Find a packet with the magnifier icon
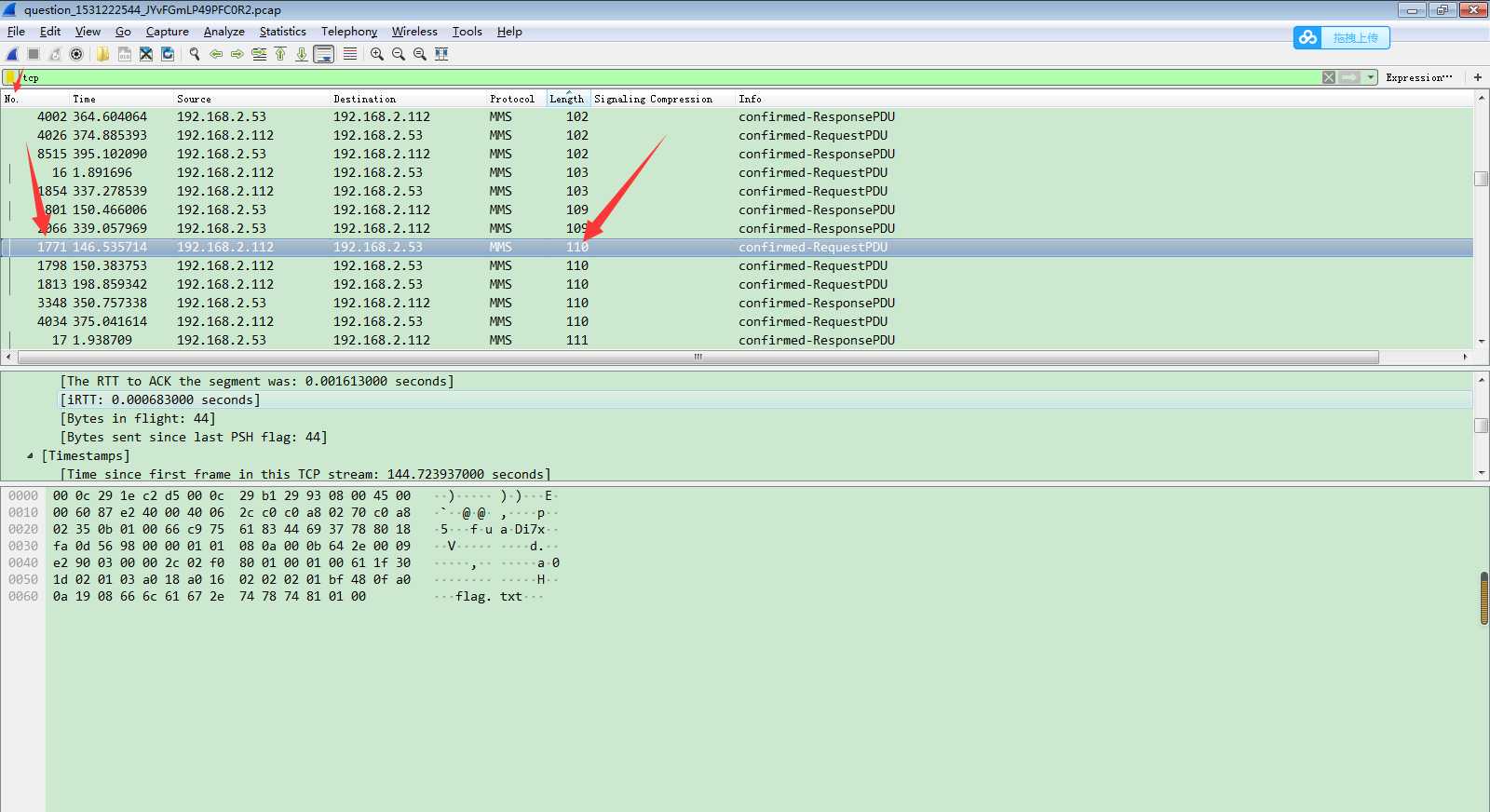This screenshot has height=812, width=1490. tap(195, 54)
